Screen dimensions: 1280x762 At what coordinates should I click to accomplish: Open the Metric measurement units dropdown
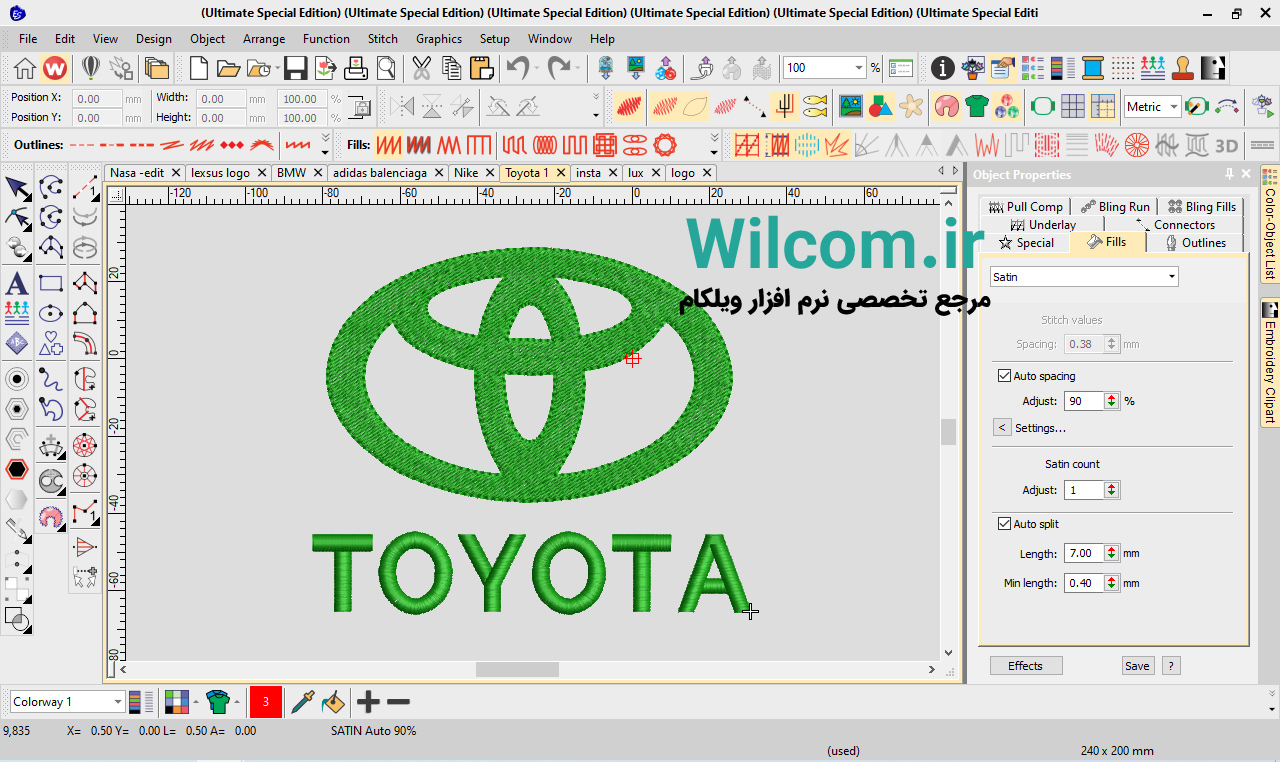(x=1174, y=106)
